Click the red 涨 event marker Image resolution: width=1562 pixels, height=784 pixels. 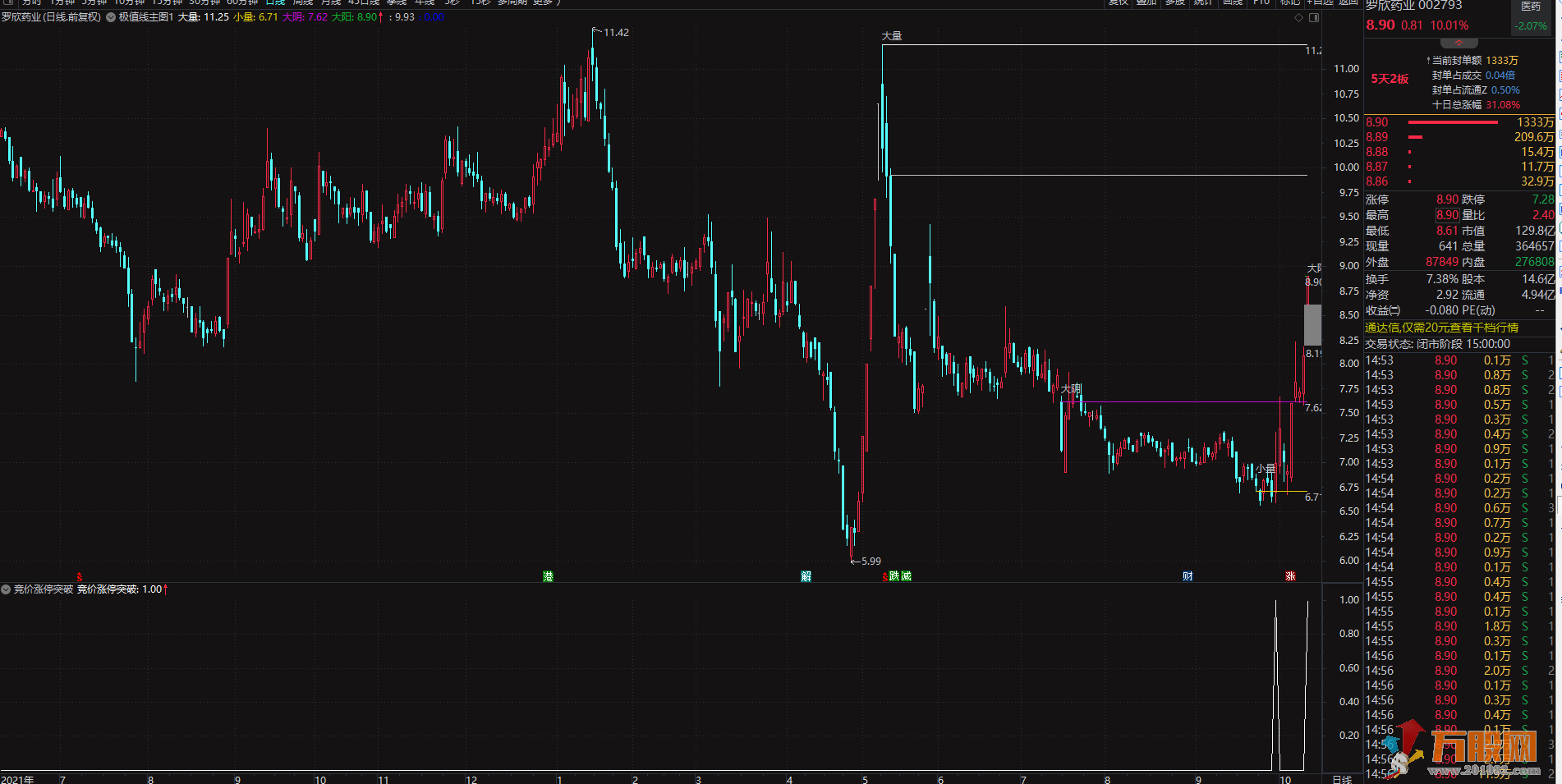[x=1290, y=576]
